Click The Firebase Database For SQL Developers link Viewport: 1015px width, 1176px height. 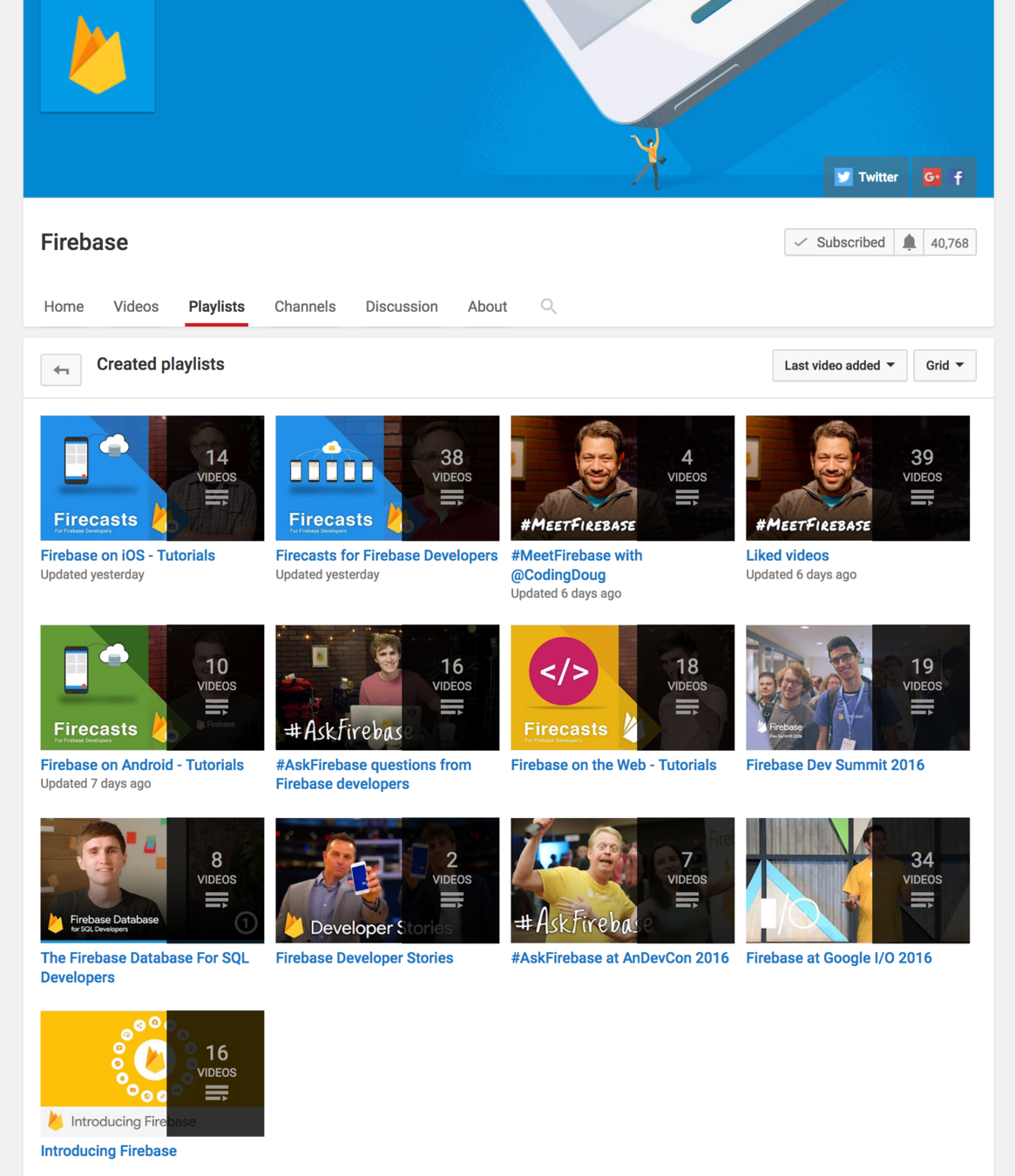[x=145, y=968]
